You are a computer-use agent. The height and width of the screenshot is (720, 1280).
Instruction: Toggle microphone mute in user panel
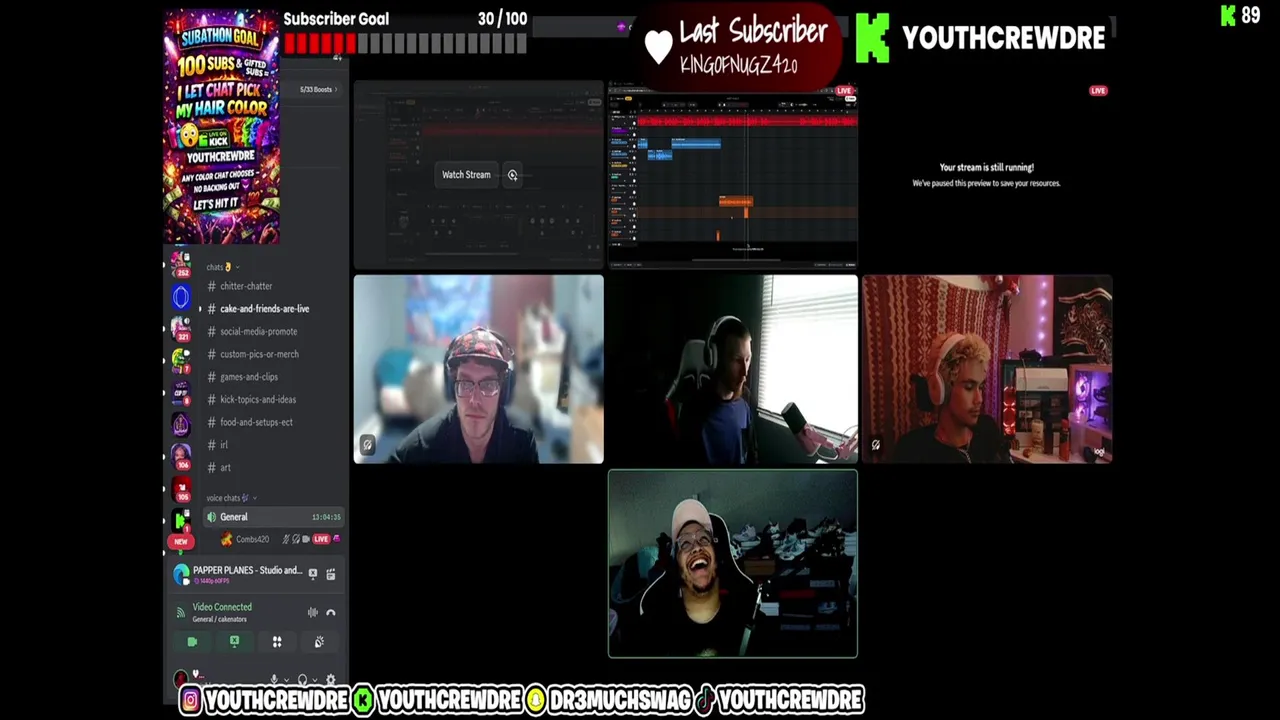click(273, 679)
